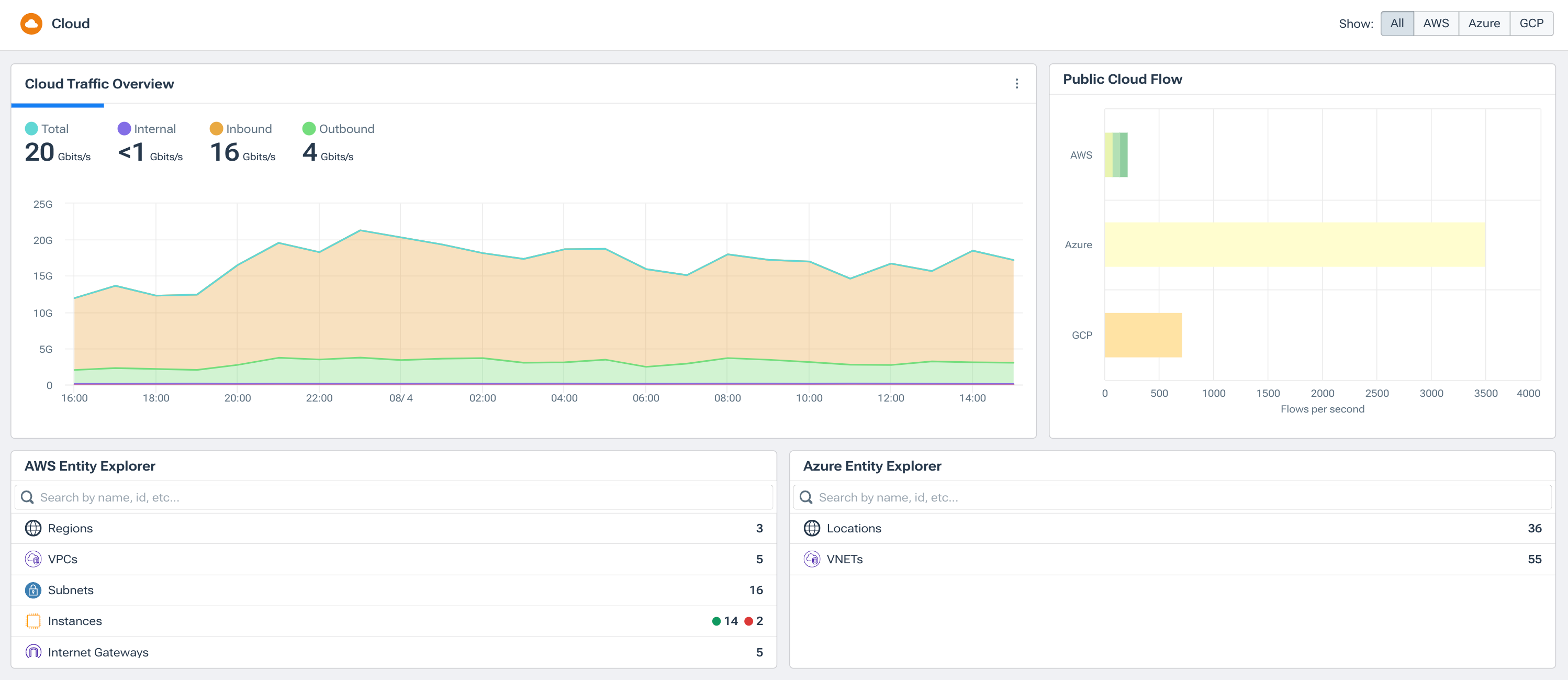Toggle the Inbound series in the legend
The image size is (1568, 680).
click(242, 128)
